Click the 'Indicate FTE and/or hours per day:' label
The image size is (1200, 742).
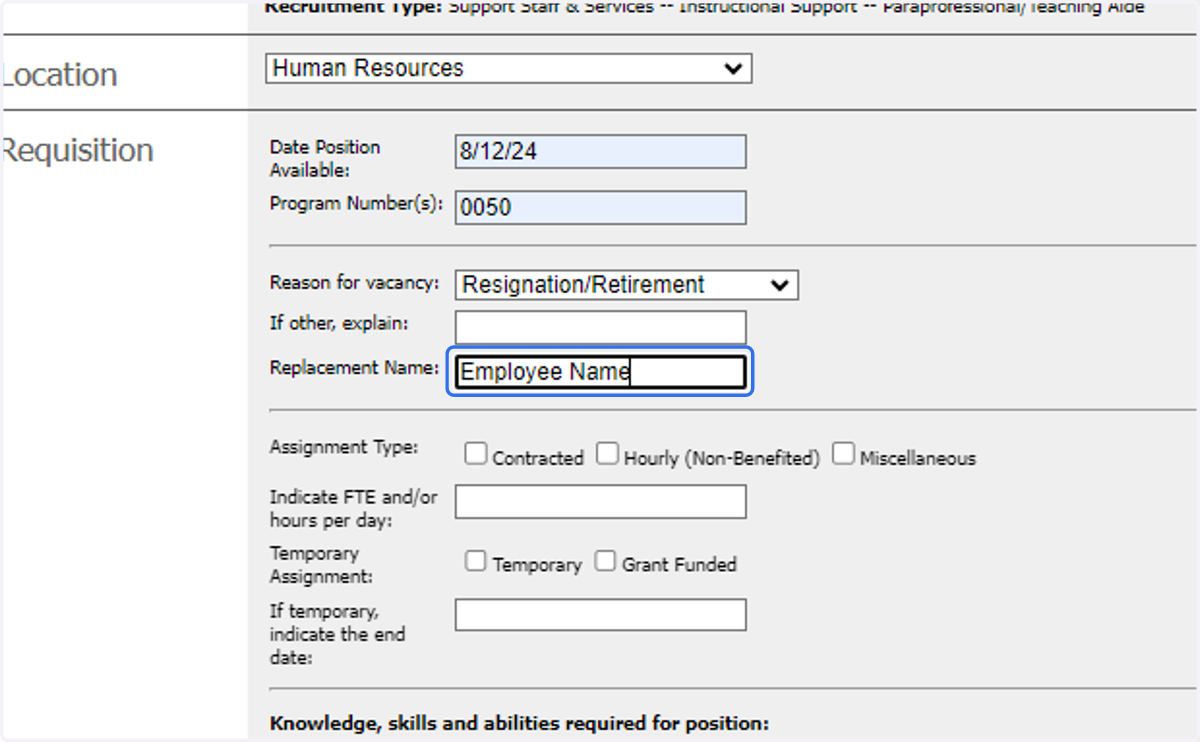coord(353,509)
